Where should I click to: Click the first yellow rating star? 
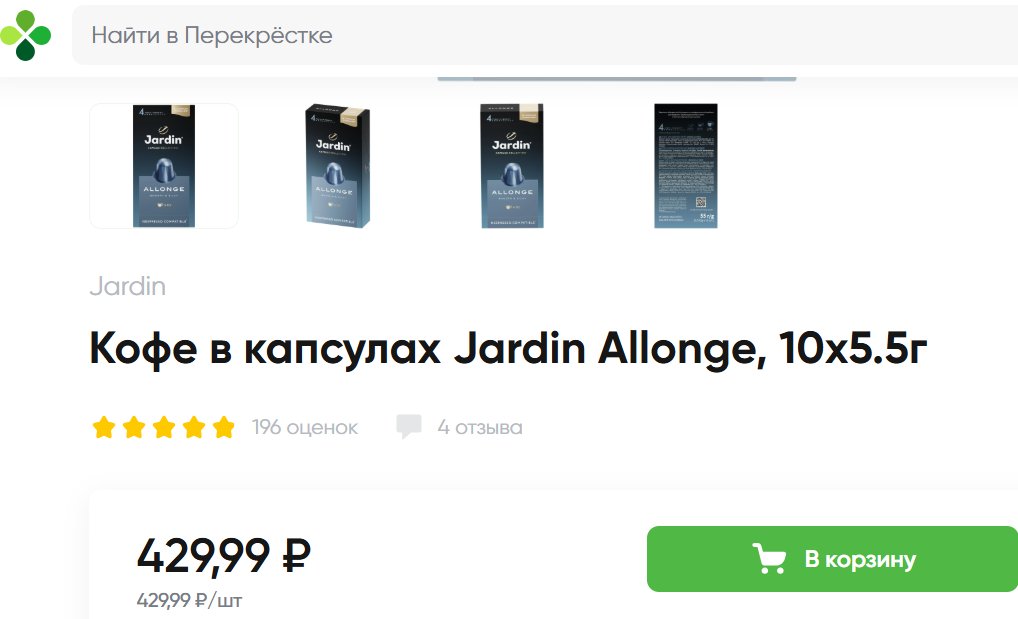(x=104, y=427)
